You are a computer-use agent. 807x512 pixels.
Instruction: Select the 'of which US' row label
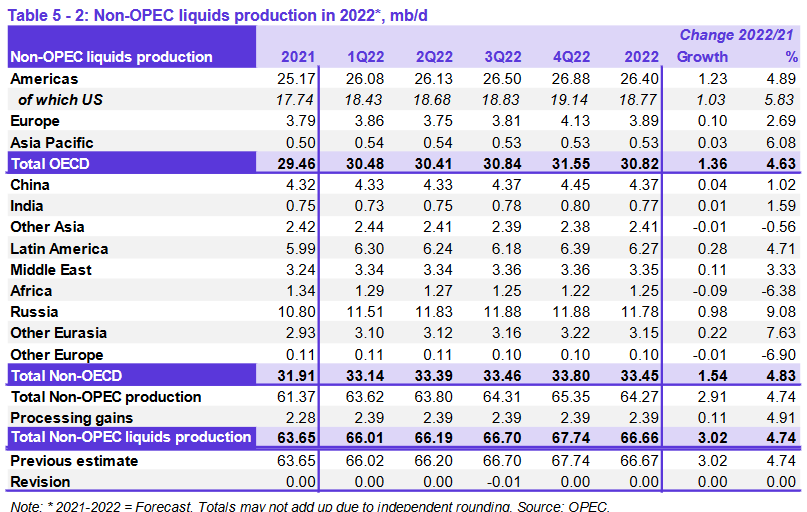tap(60, 99)
